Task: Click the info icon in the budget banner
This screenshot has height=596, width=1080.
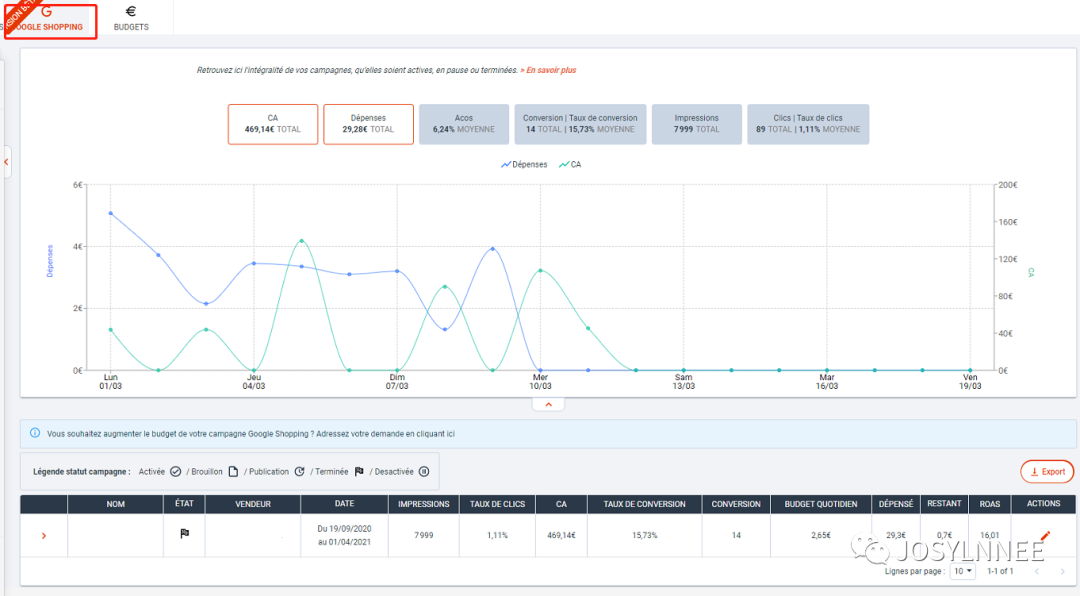Action: (35, 433)
